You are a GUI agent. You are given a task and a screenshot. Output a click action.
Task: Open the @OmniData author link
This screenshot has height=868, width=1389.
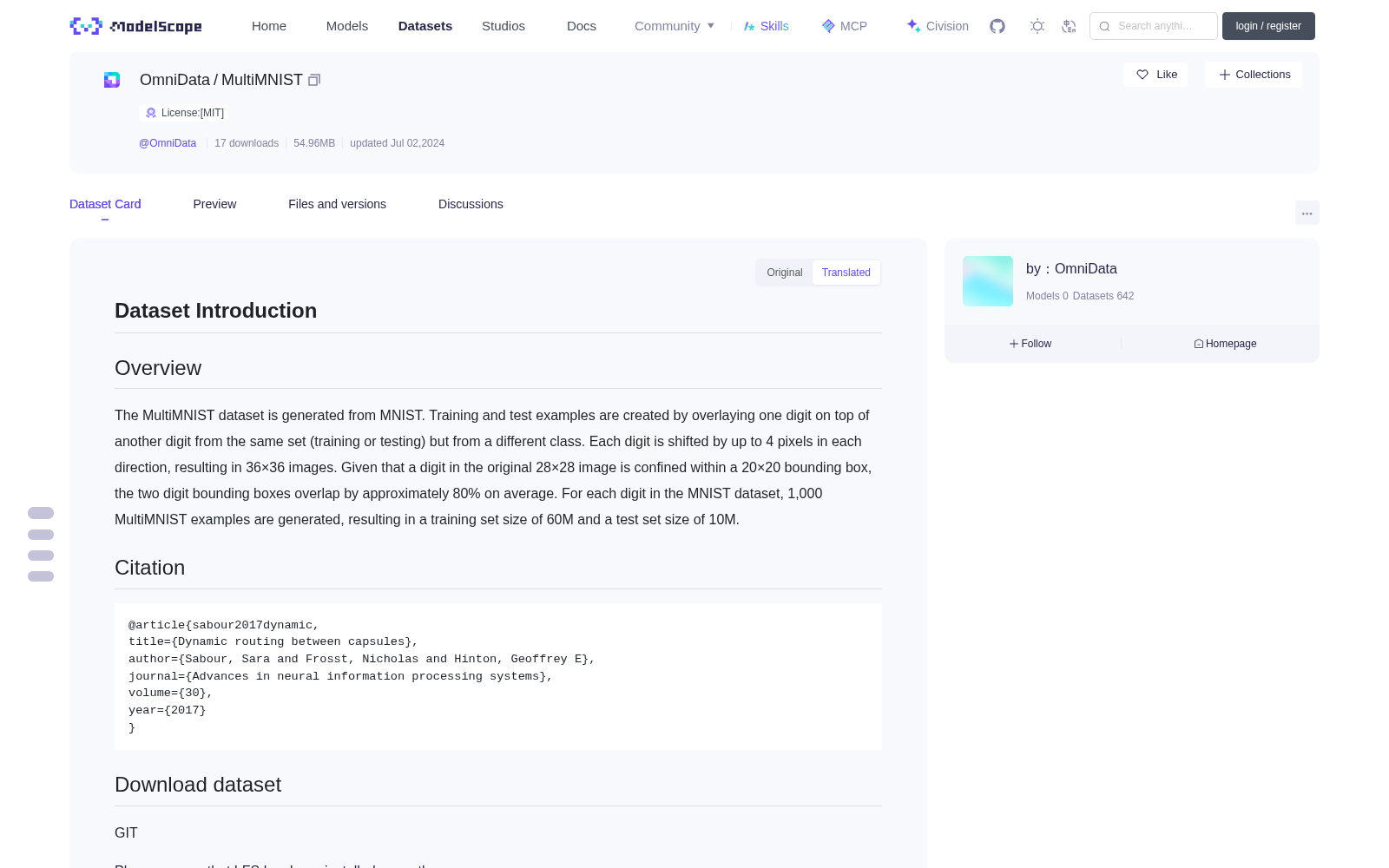click(x=168, y=143)
